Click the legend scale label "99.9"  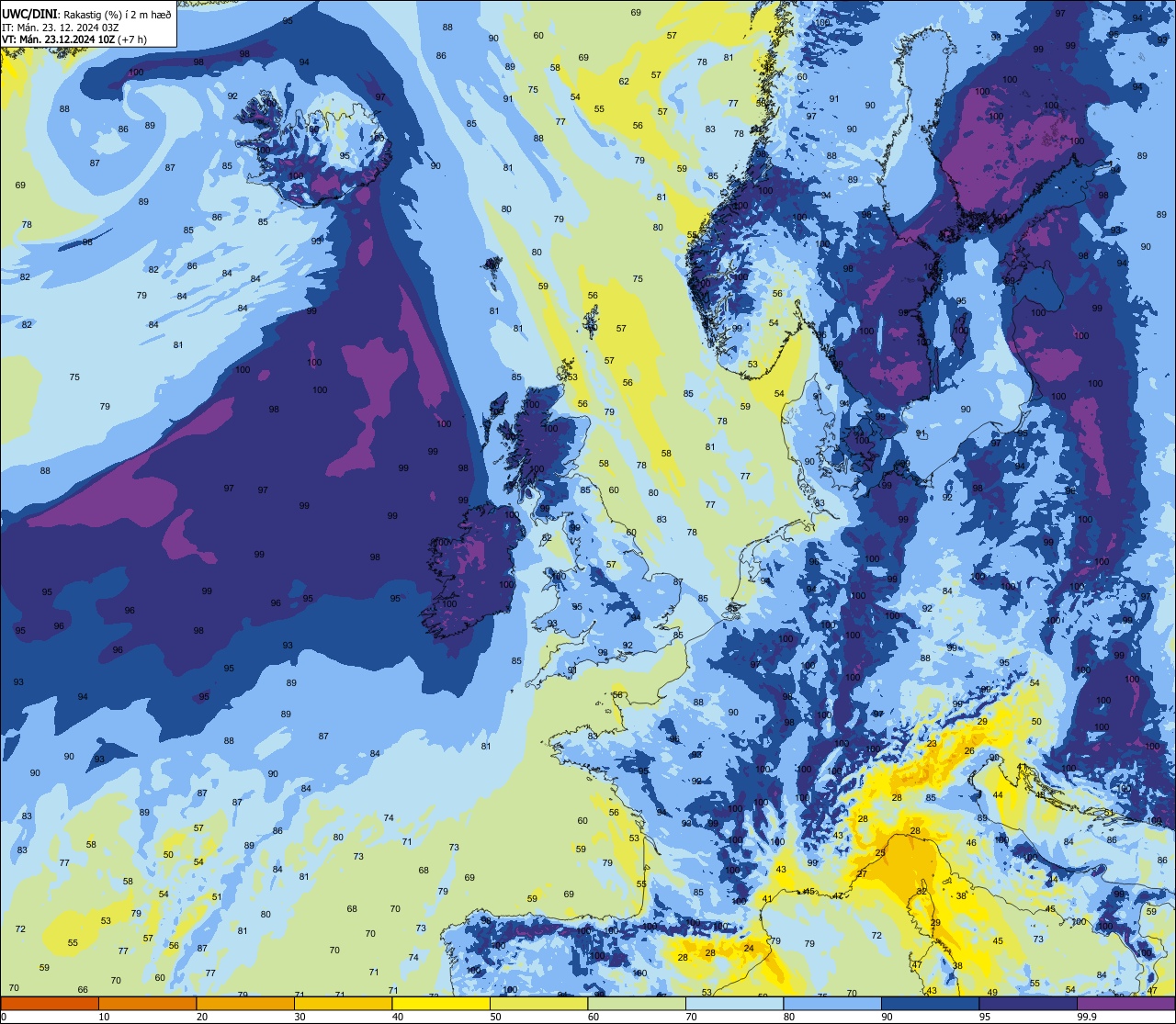pyautogui.click(x=1087, y=1017)
